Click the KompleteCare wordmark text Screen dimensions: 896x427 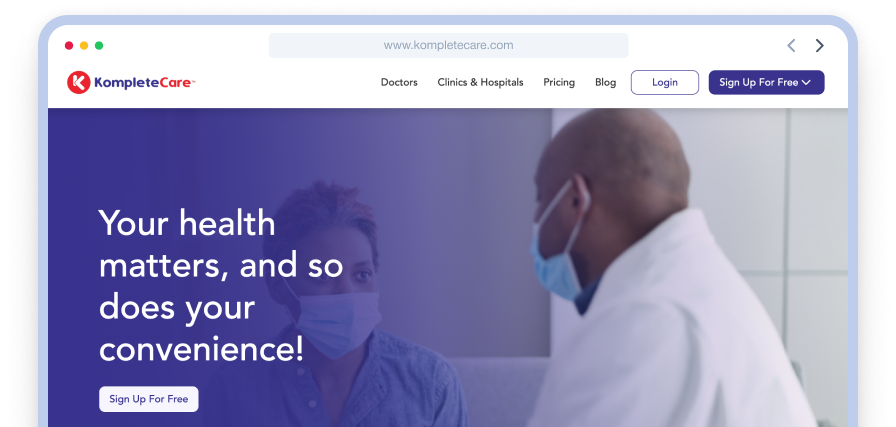pos(144,83)
